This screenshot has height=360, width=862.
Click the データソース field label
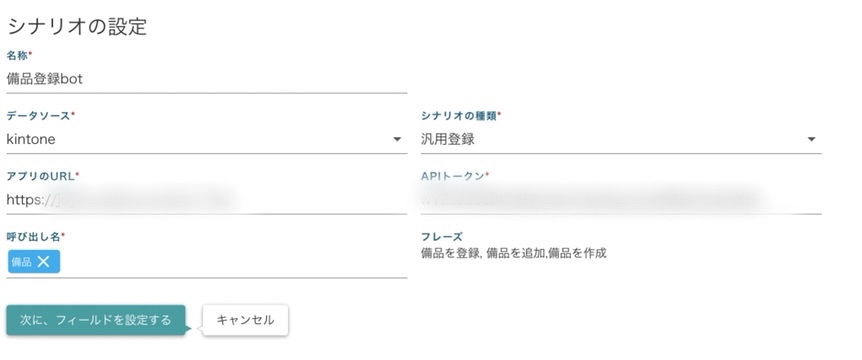[41, 116]
